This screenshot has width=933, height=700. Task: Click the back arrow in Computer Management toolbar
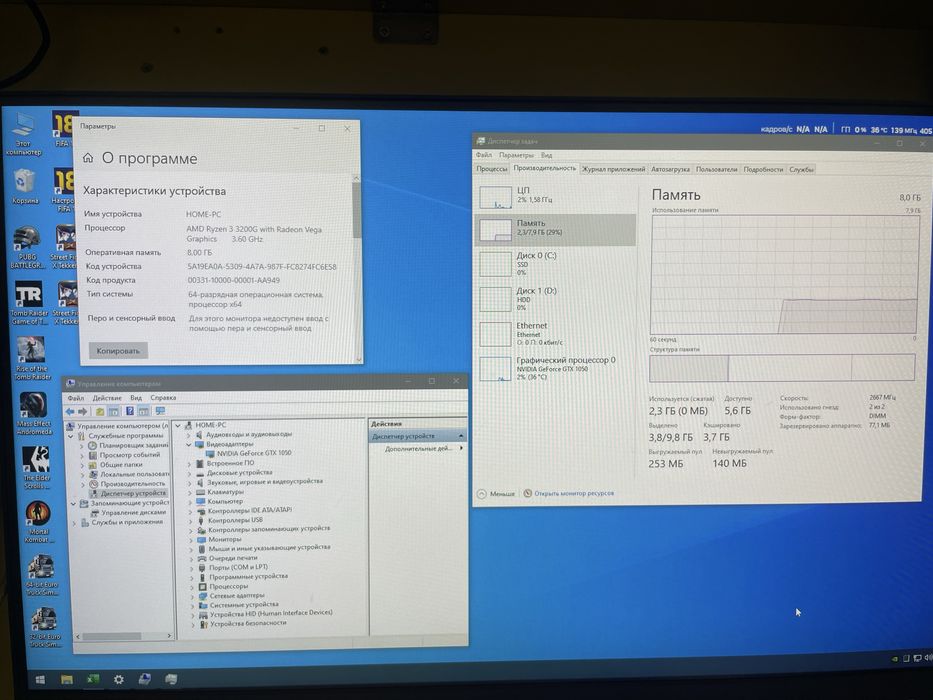click(70, 411)
